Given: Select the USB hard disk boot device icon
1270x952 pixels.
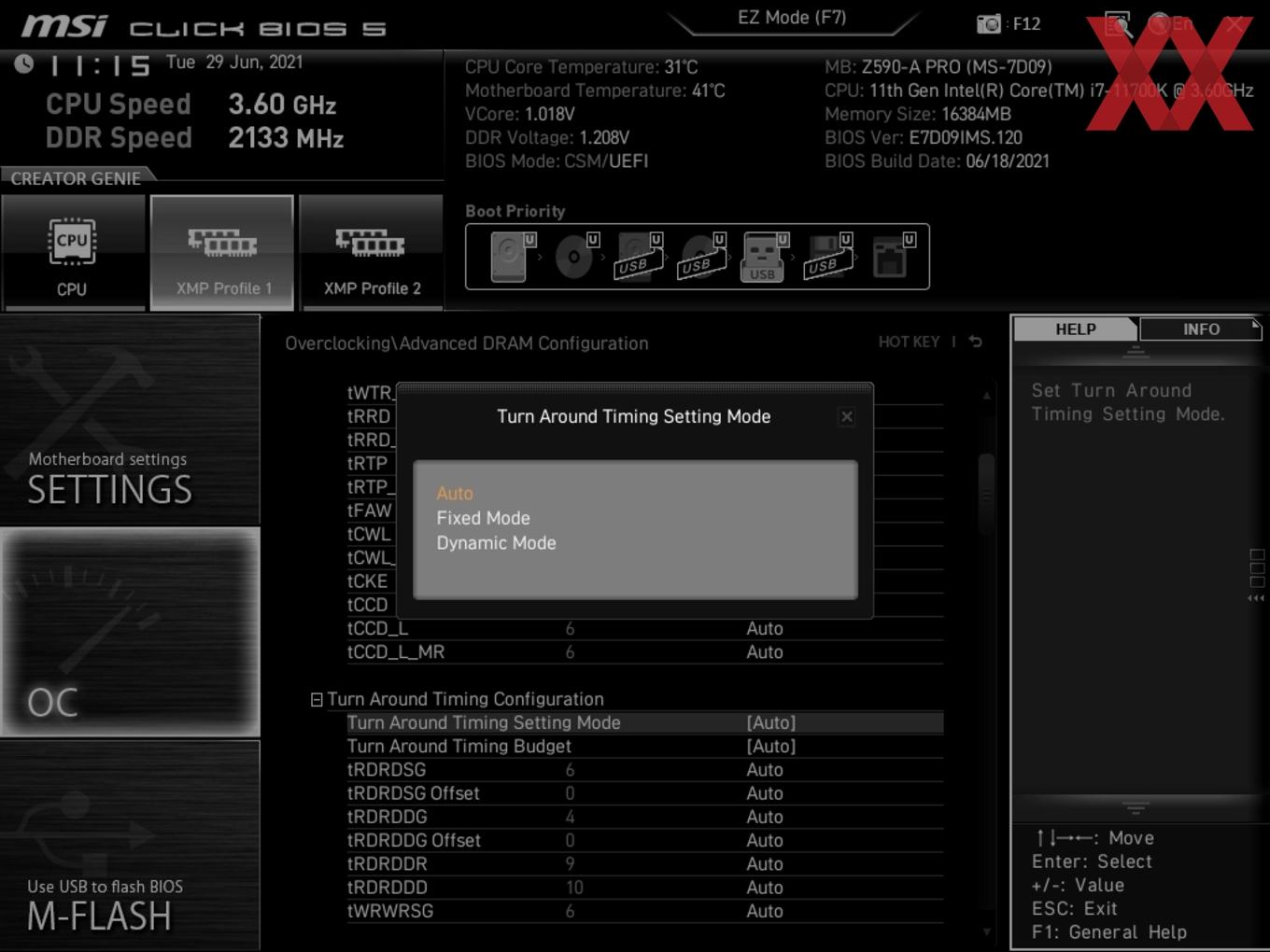Looking at the screenshot, I should (639, 257).
